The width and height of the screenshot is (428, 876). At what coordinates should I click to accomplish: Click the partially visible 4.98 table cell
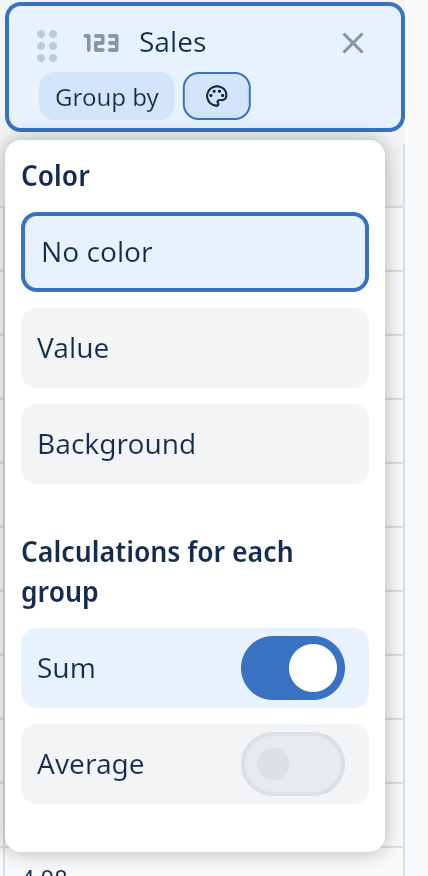point(44,870)
